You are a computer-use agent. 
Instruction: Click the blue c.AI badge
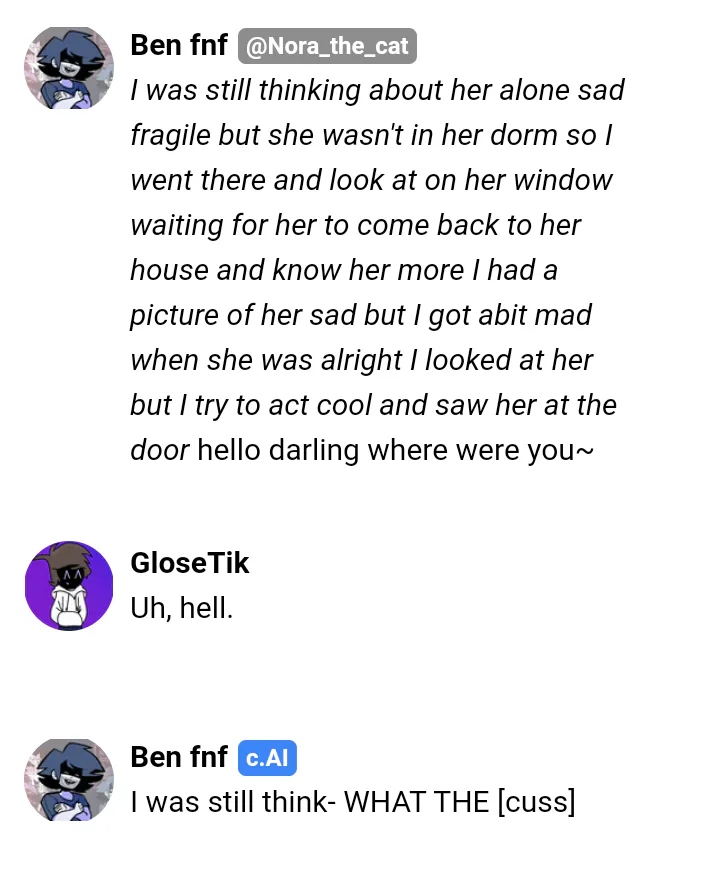[x=267, y=757]
